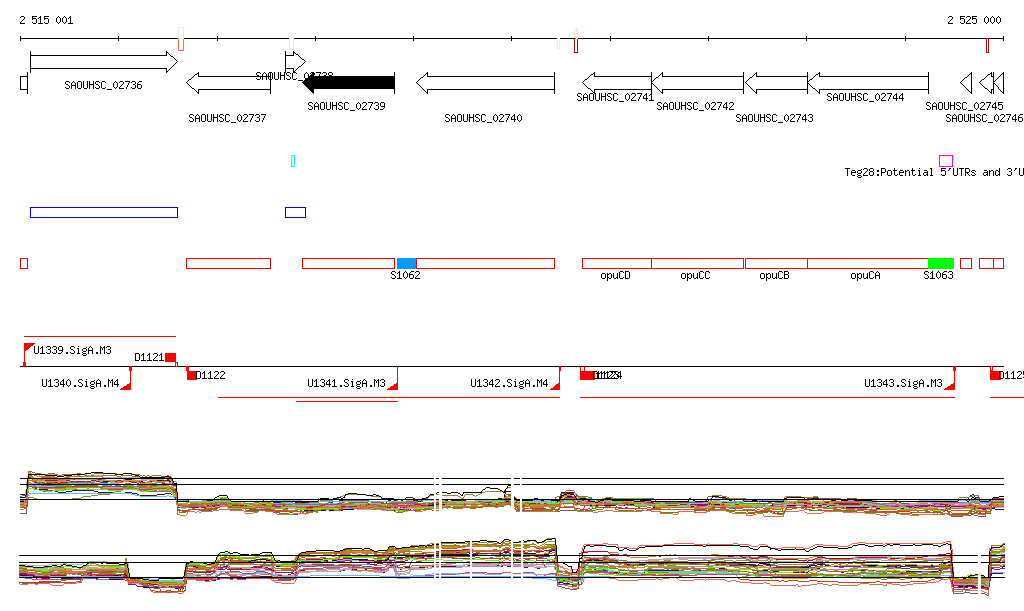Click the blue S1062 segment
Image resolution: width=1024 pixels, height=611 pixels.
pyautogui.click(x=406, y=263)
